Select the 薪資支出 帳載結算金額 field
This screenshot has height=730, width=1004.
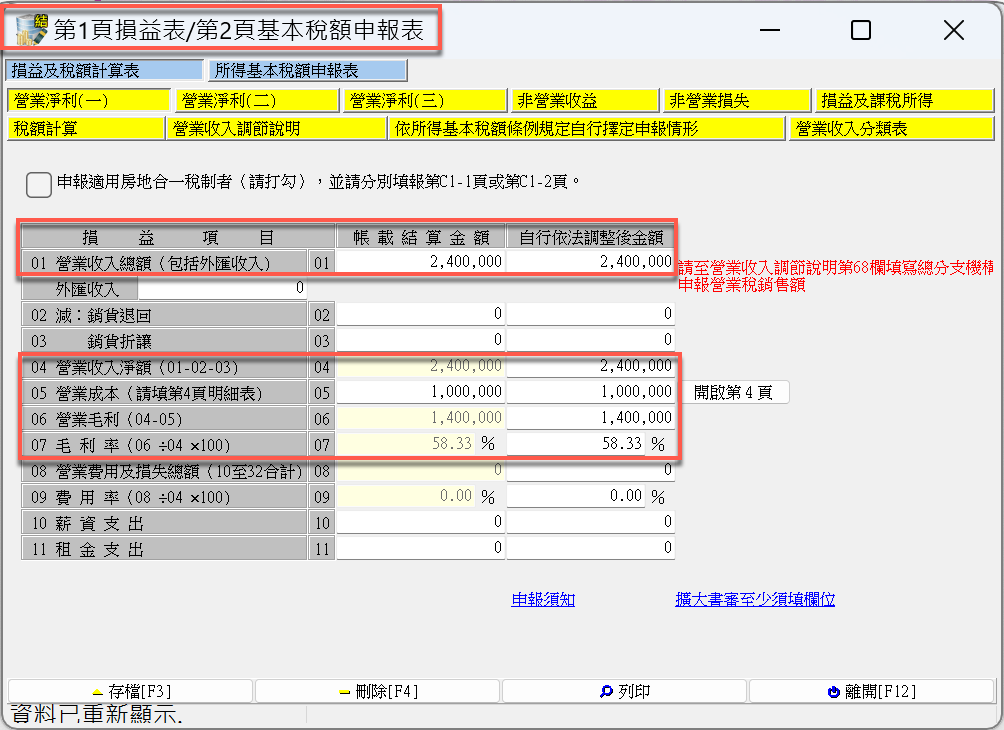coord(421,522)
